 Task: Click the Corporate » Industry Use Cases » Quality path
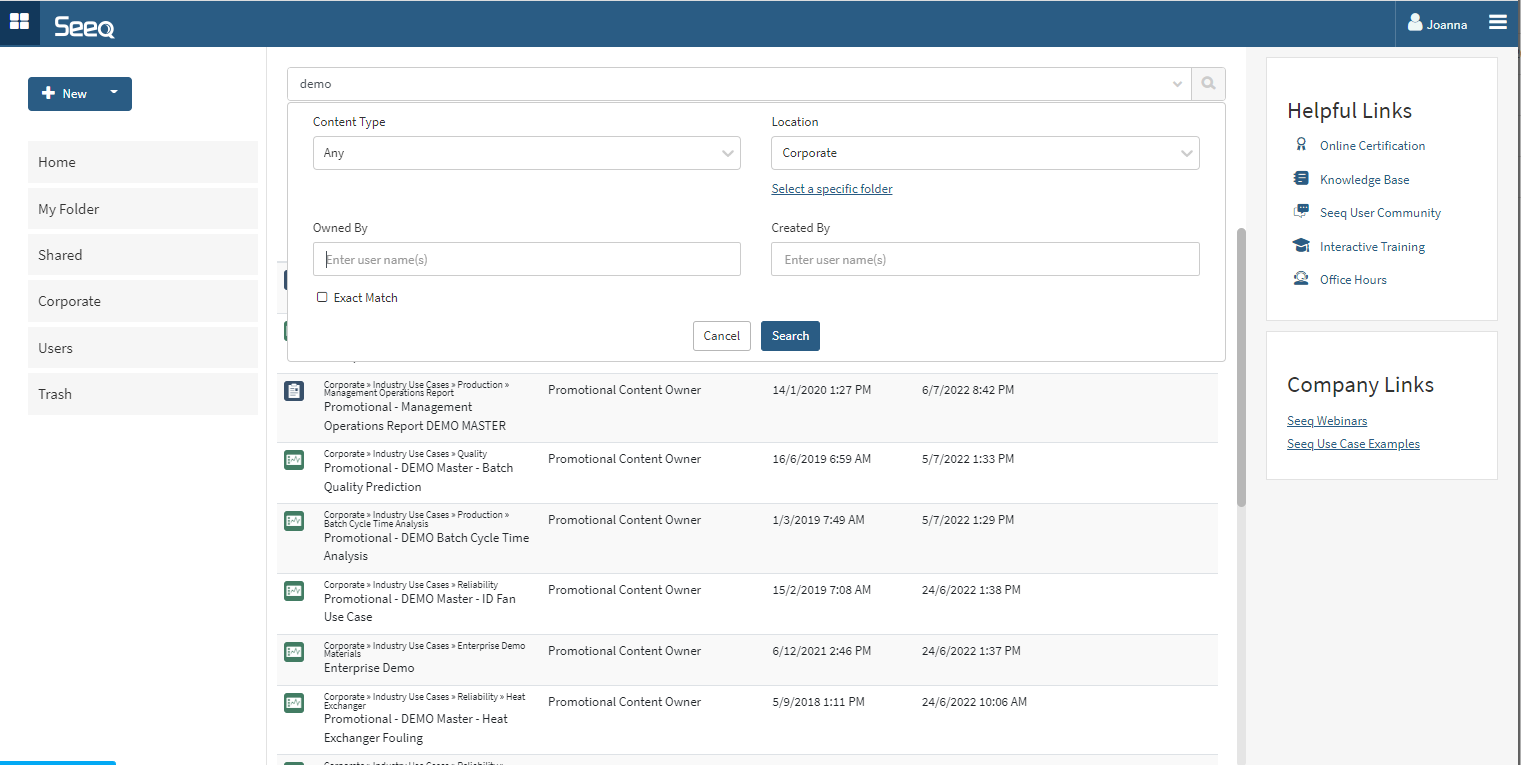tap(405, 454)
